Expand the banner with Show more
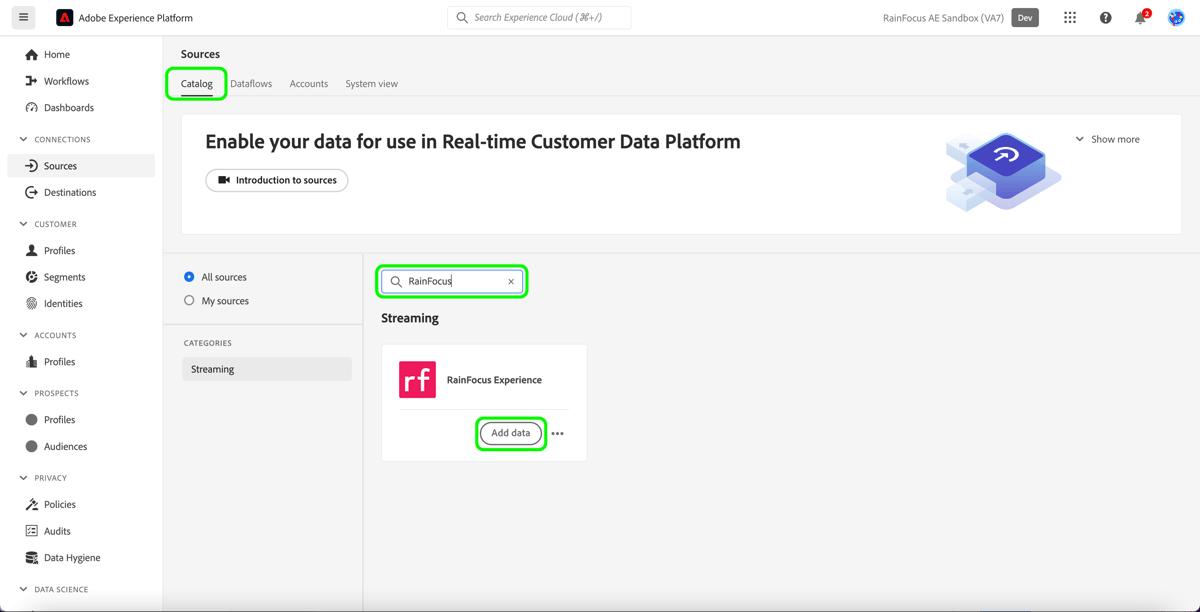The image size is (1200, 612). tap(1108, 139)
